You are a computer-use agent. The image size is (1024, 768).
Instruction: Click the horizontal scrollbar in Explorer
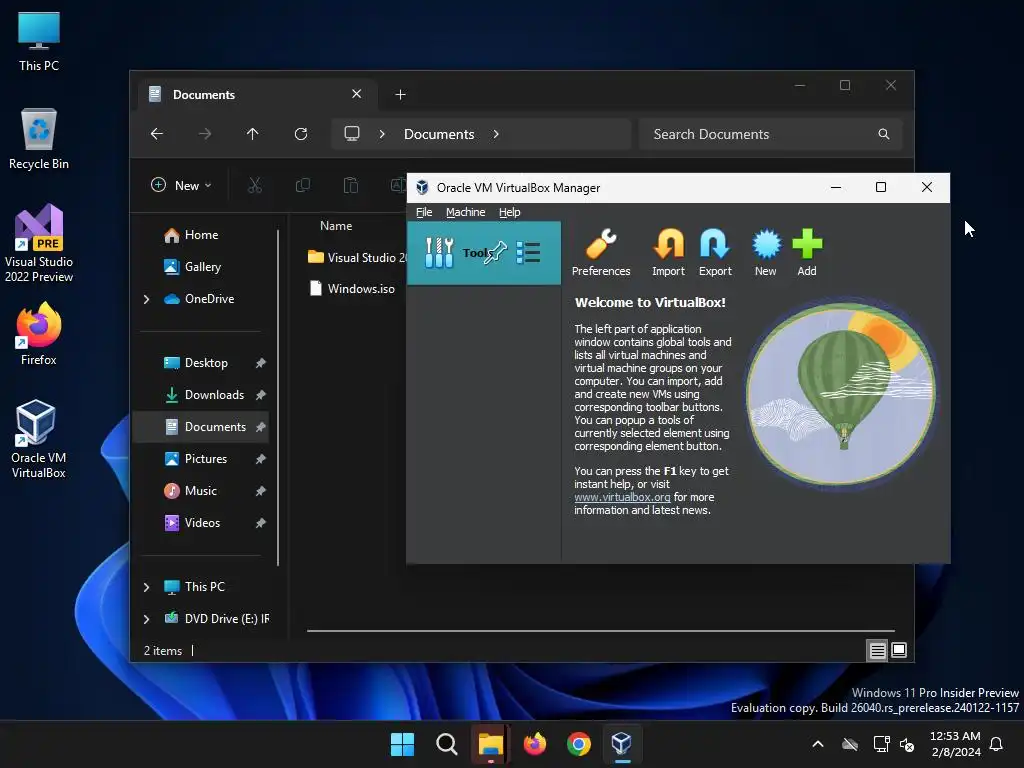pos(601,631)
